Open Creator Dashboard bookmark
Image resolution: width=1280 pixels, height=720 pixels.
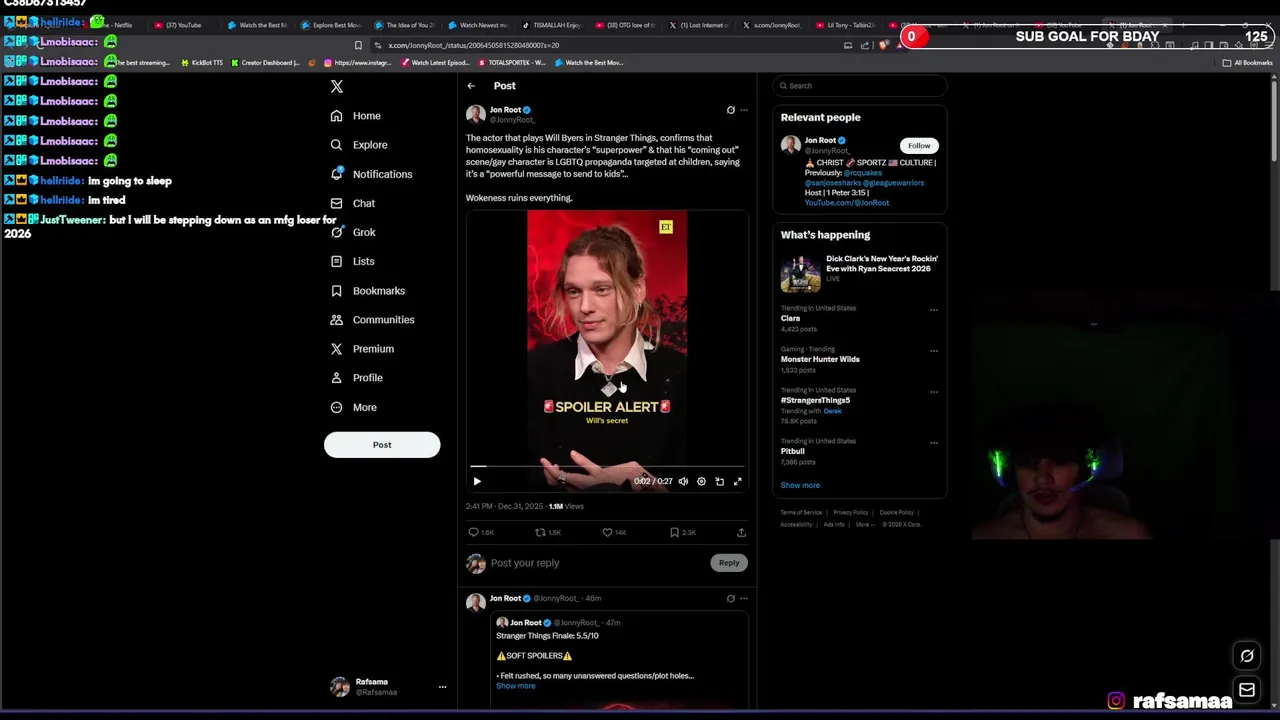[x=265, y=63]
